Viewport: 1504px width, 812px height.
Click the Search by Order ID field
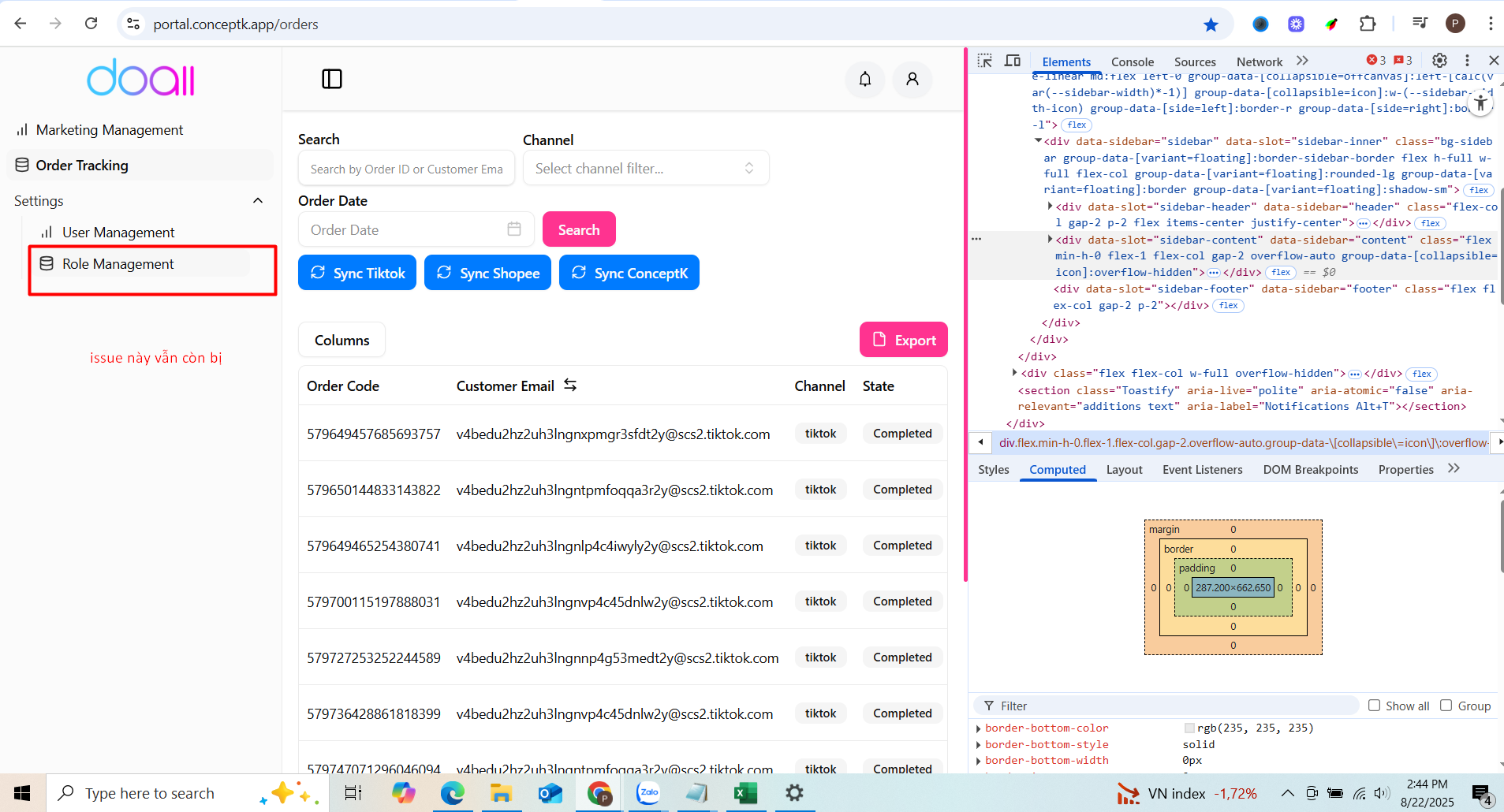[x=406, y=169]
